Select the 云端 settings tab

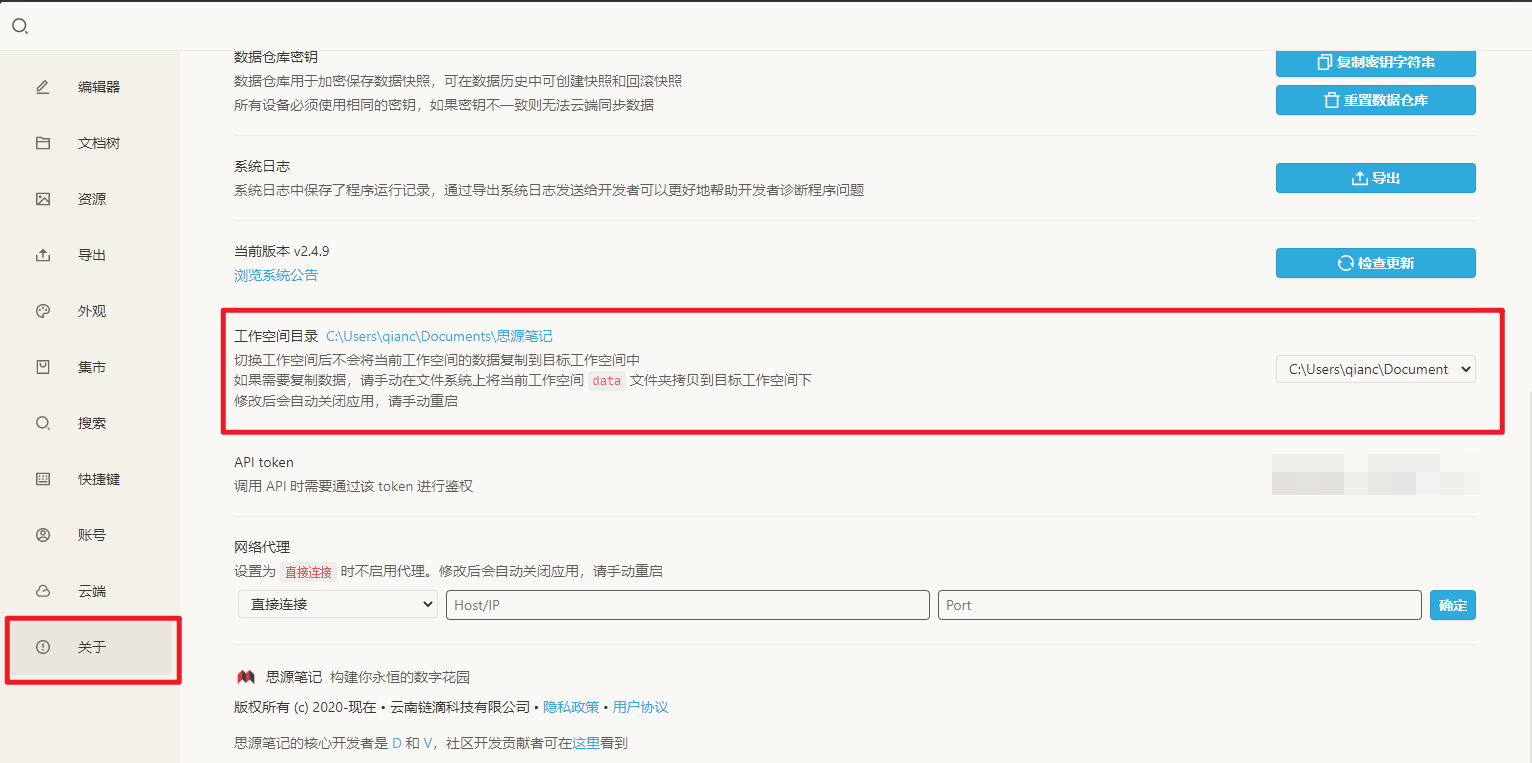(x=90, y=591)
